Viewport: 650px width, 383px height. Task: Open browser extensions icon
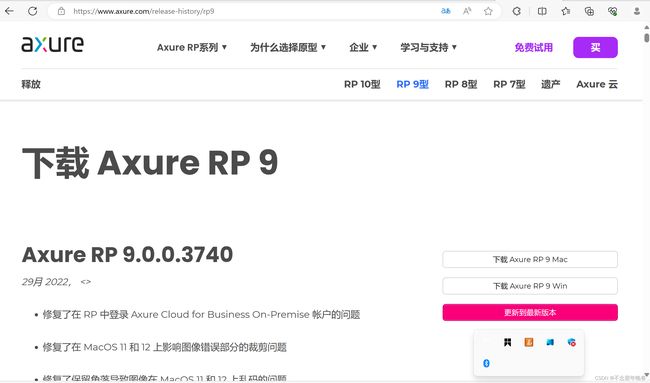[x=517, y=11]
